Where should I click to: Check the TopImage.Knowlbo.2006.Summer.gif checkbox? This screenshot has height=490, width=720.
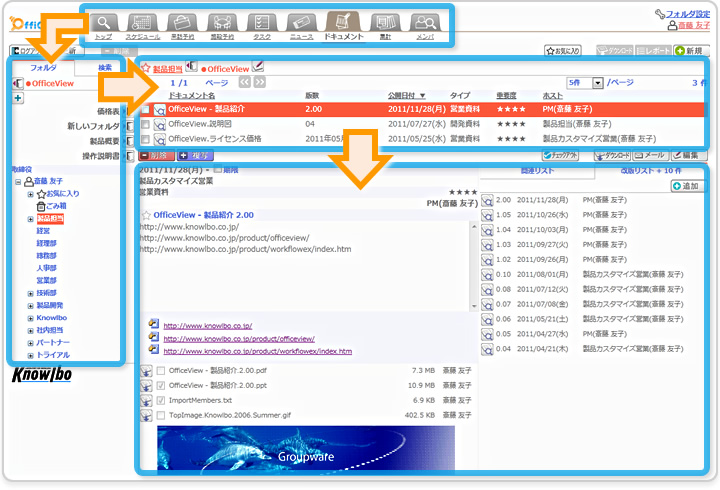161,415
